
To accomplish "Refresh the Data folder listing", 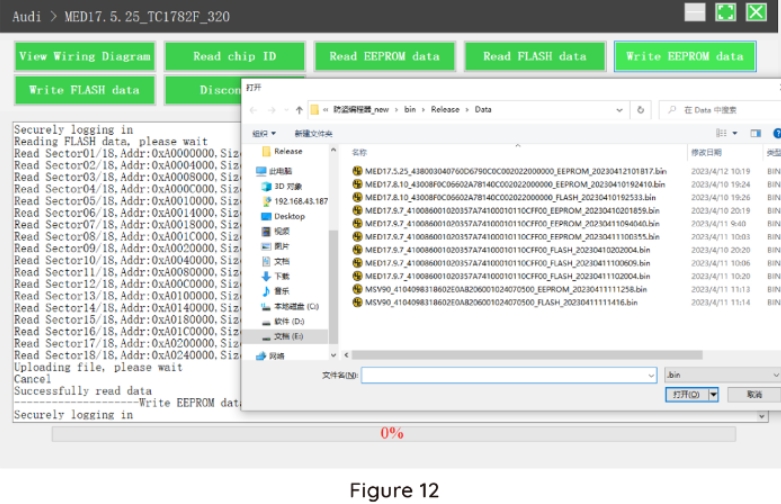I will (x=641, y=110).
